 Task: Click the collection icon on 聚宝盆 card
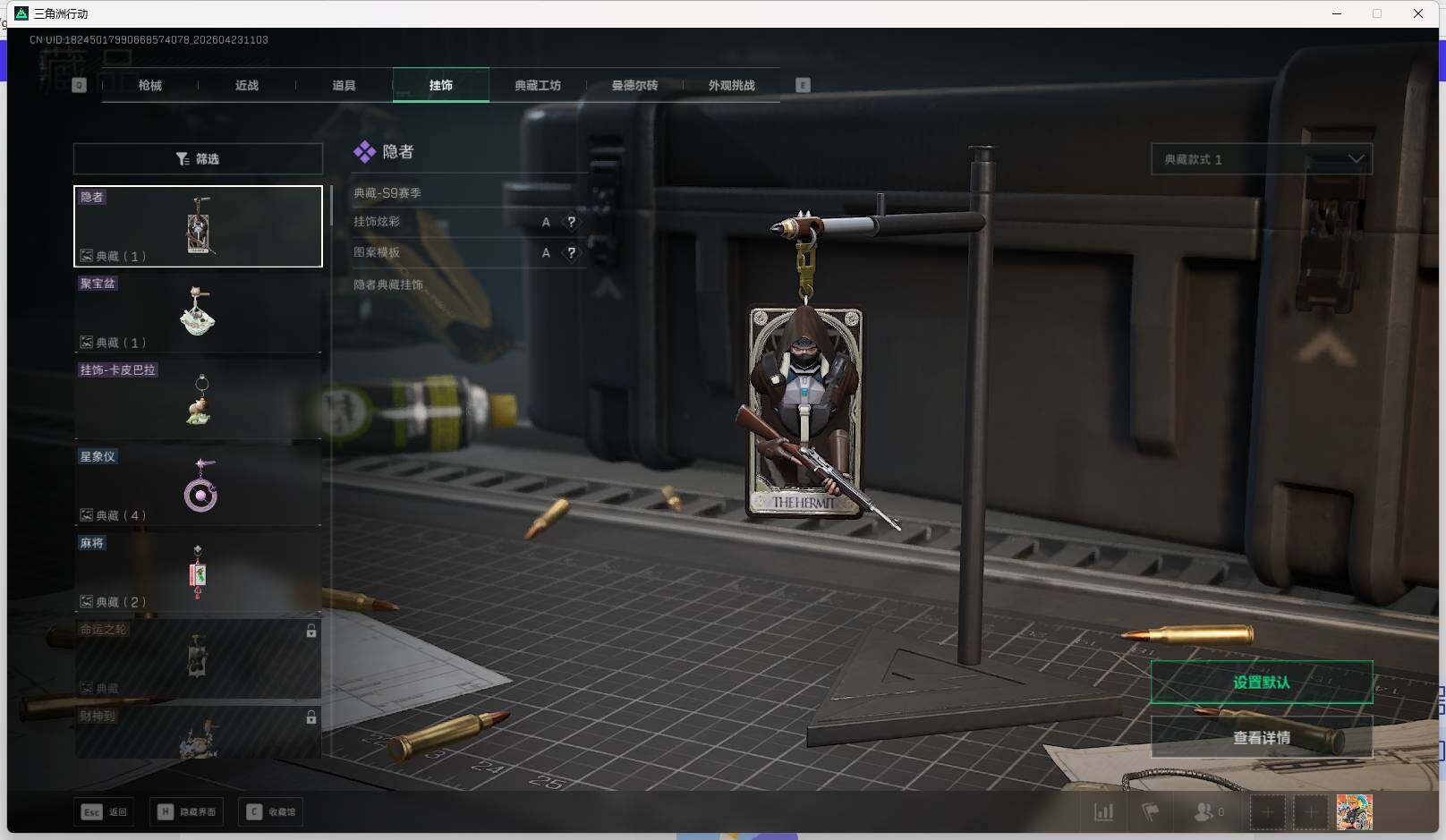(x=87, y=342)
